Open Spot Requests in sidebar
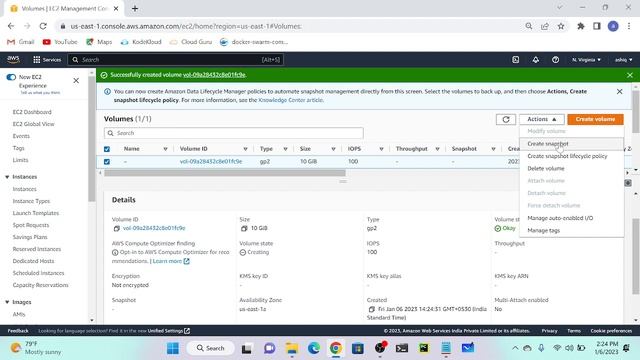The width and height of the screenshot is (640, 360). (x=31, y=225)
